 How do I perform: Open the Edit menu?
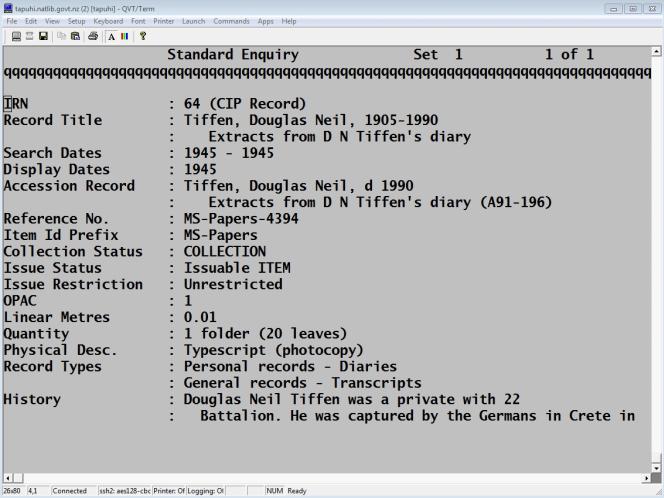tap(31, 21)
